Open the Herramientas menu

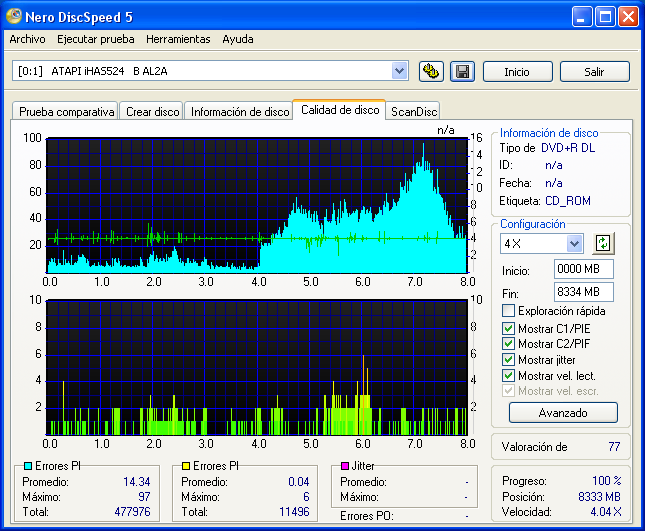(x=178, y=39)
